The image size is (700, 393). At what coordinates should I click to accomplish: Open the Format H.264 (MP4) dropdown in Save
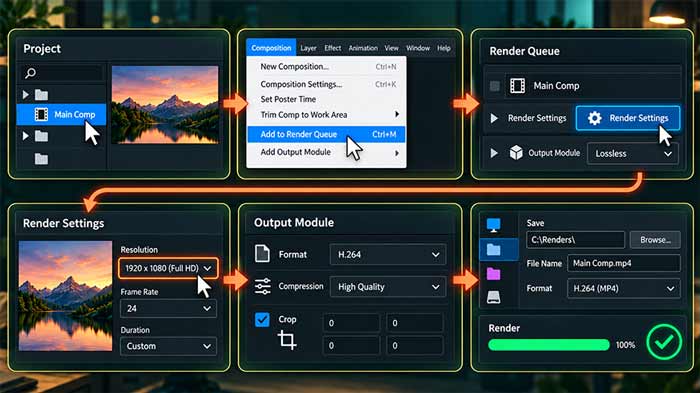click(624, 288)
